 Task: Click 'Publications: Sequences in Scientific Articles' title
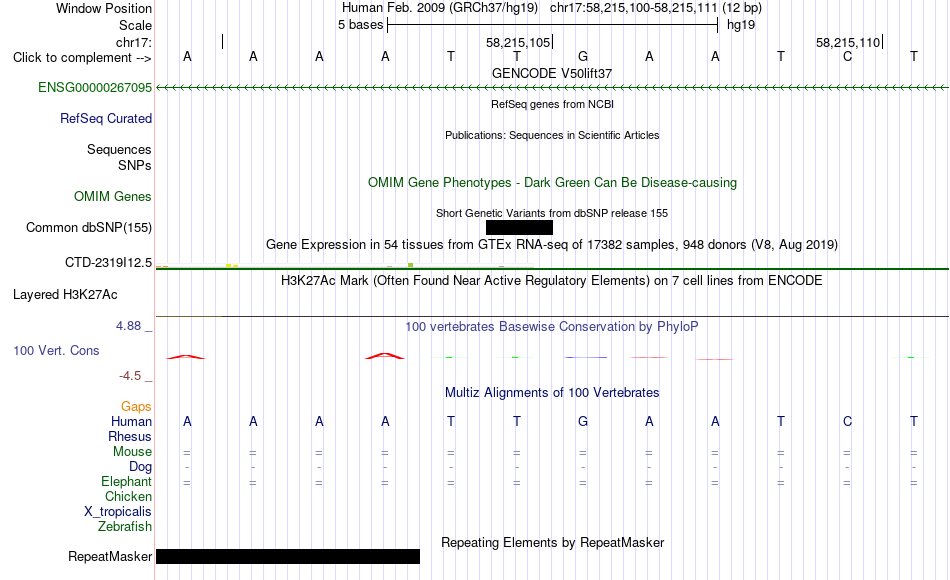pos(552,135)
